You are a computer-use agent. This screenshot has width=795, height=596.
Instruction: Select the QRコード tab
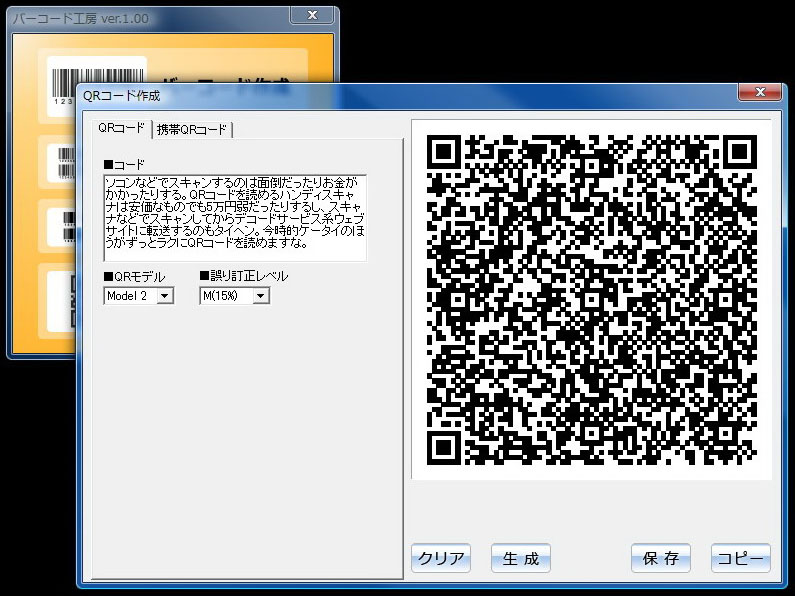click(122, 128)
